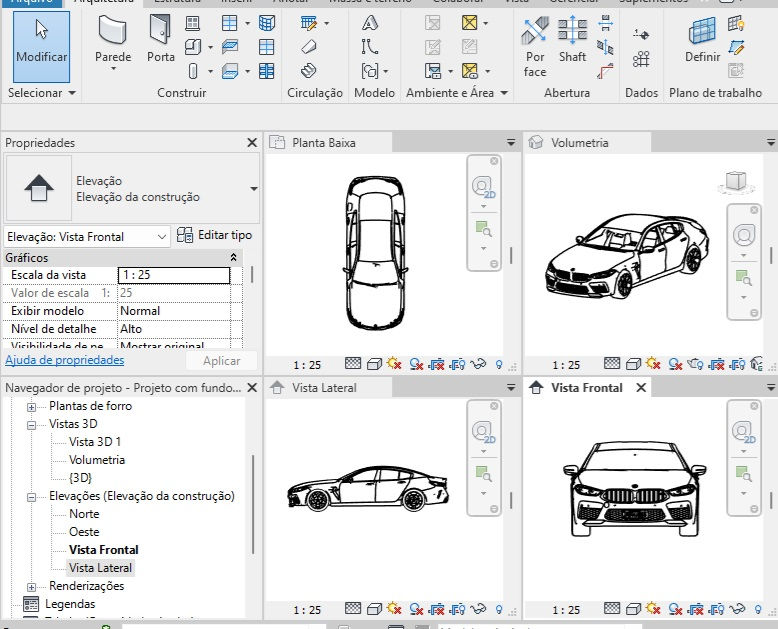Select the model text tool
Image resolution: width=778 pixels, height=629 pixels.
point(370,23)
